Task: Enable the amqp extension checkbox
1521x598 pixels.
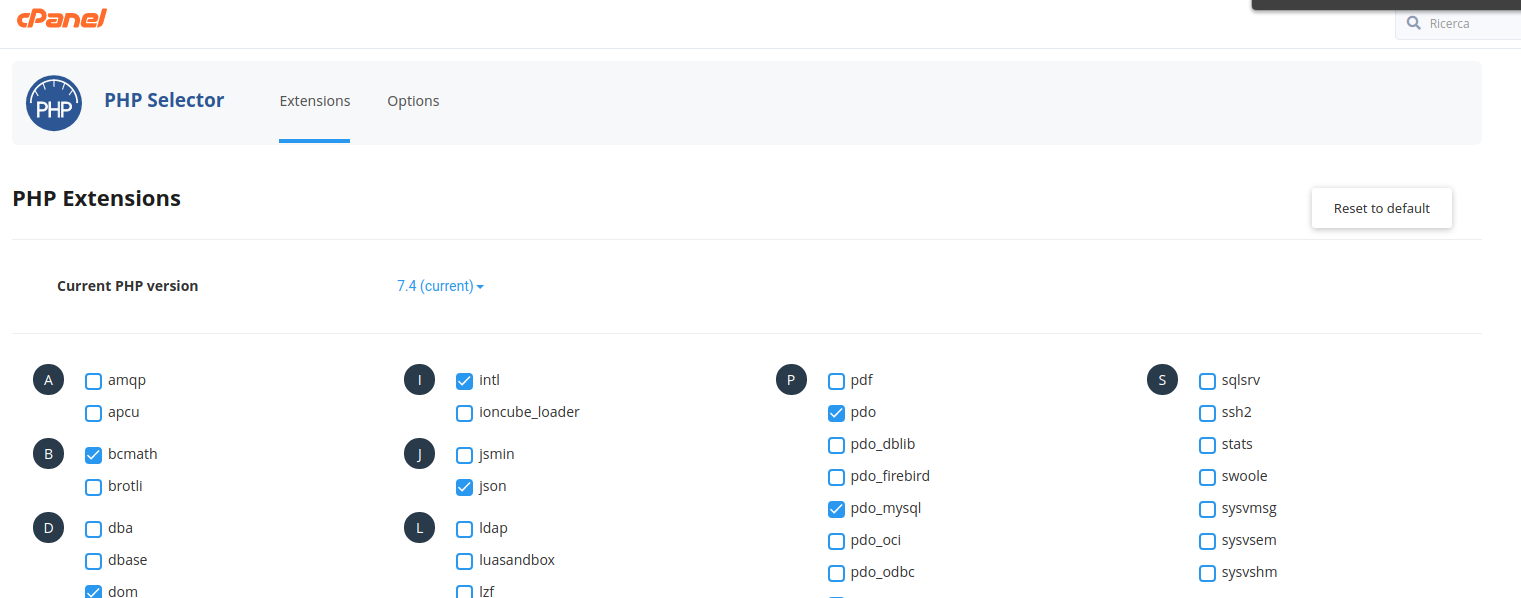Action: click(94, 381)
